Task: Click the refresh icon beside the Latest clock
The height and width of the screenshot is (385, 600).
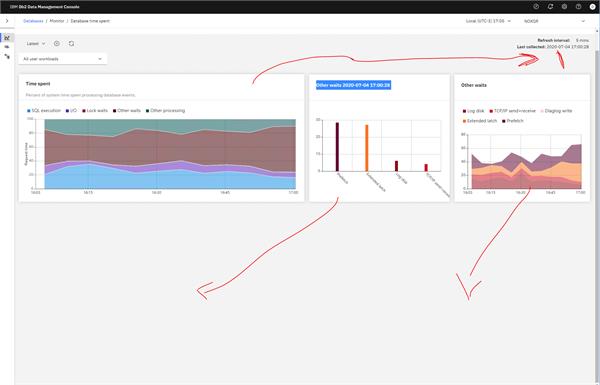Action: tap(71, 44)
